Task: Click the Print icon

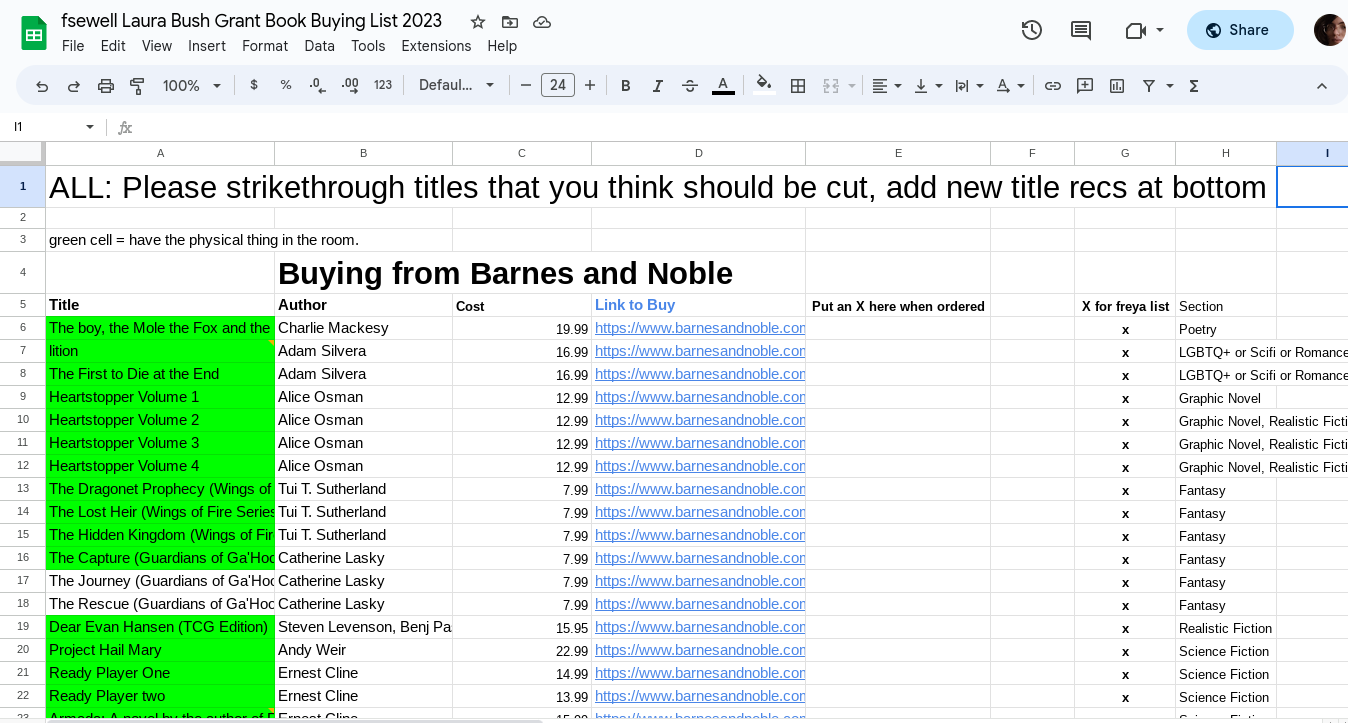Action: coord(106,86)
